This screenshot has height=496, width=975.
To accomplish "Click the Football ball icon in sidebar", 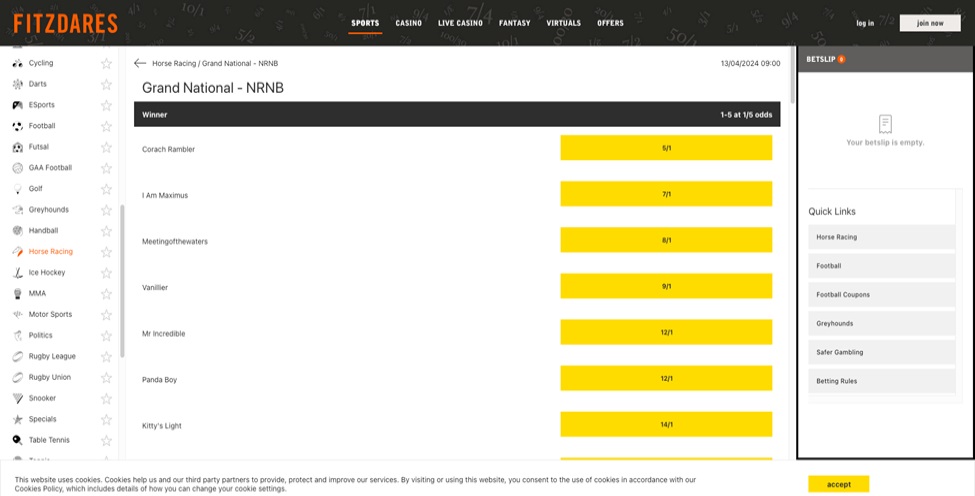I will tap(18, 126).
